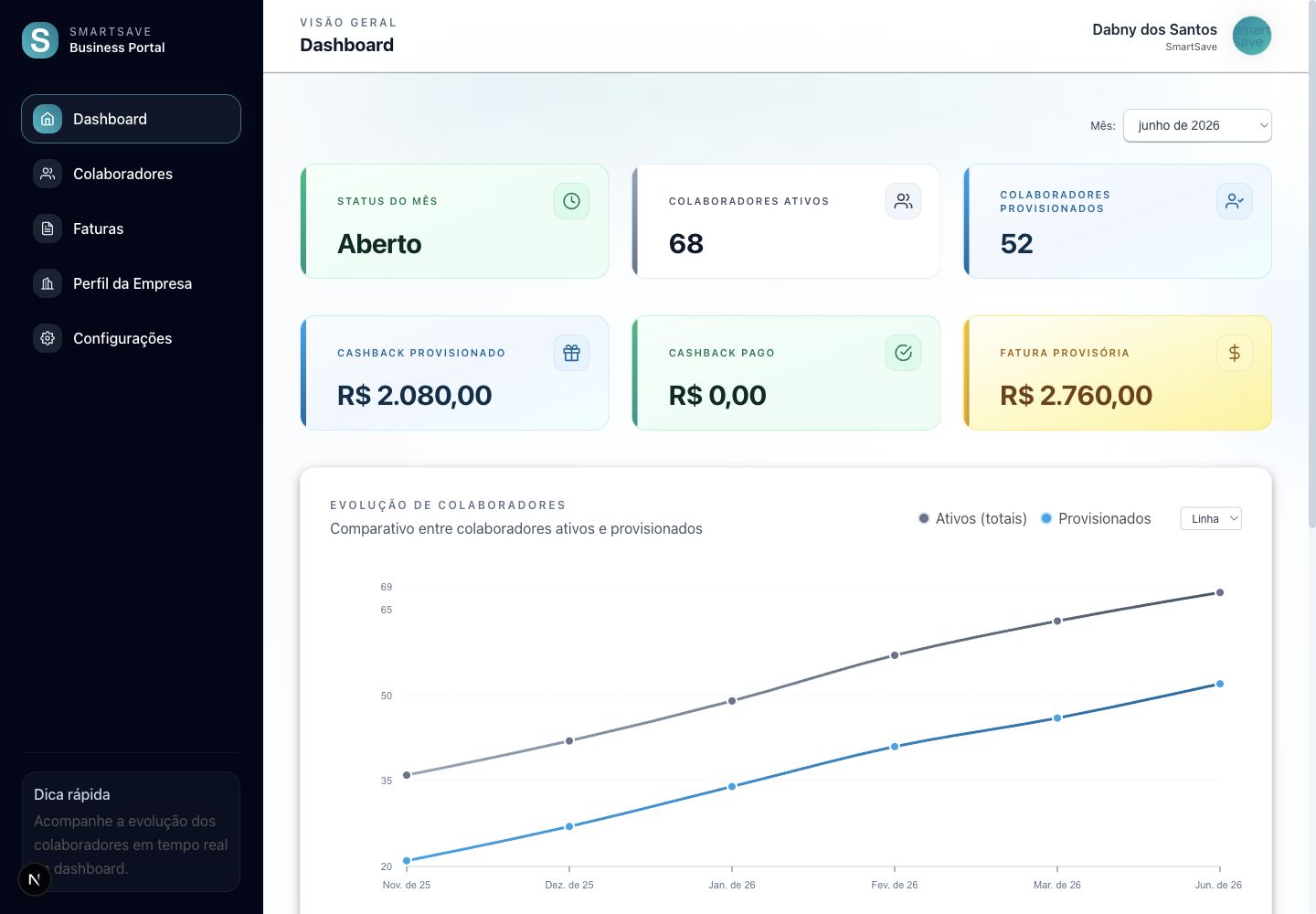This screenshot has height=914, width=1316.
Task: Click the Cashback Provisionado card label
Action: (x=421, y=353)
